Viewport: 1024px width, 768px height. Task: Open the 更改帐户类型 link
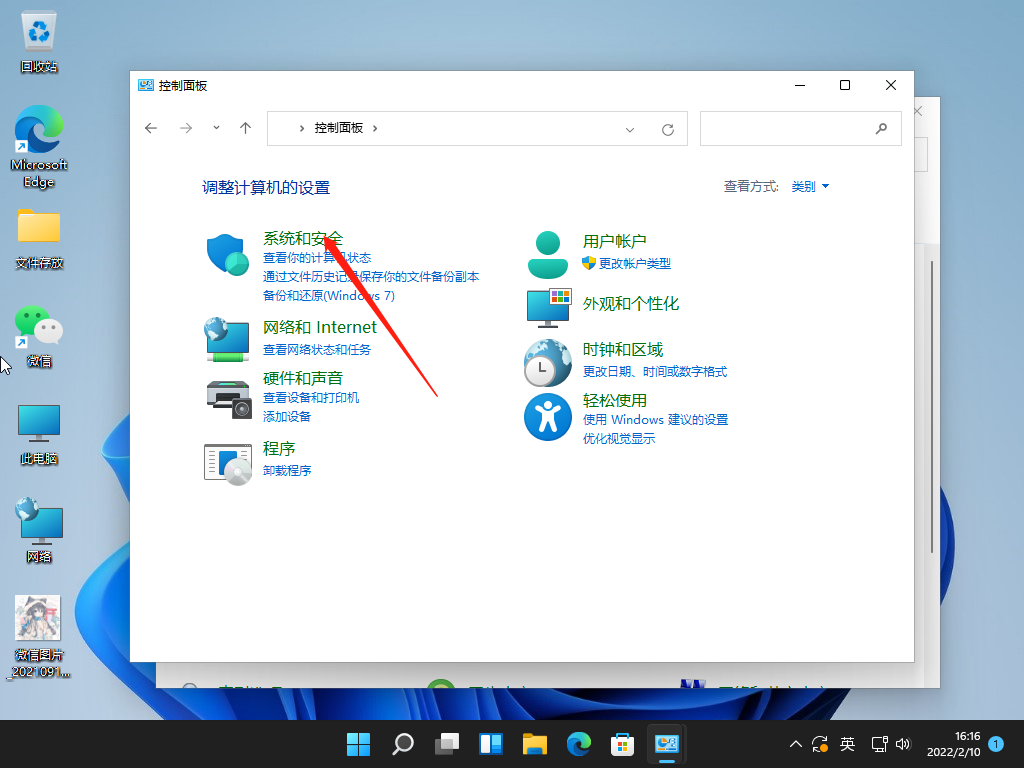tap(634, 263)
